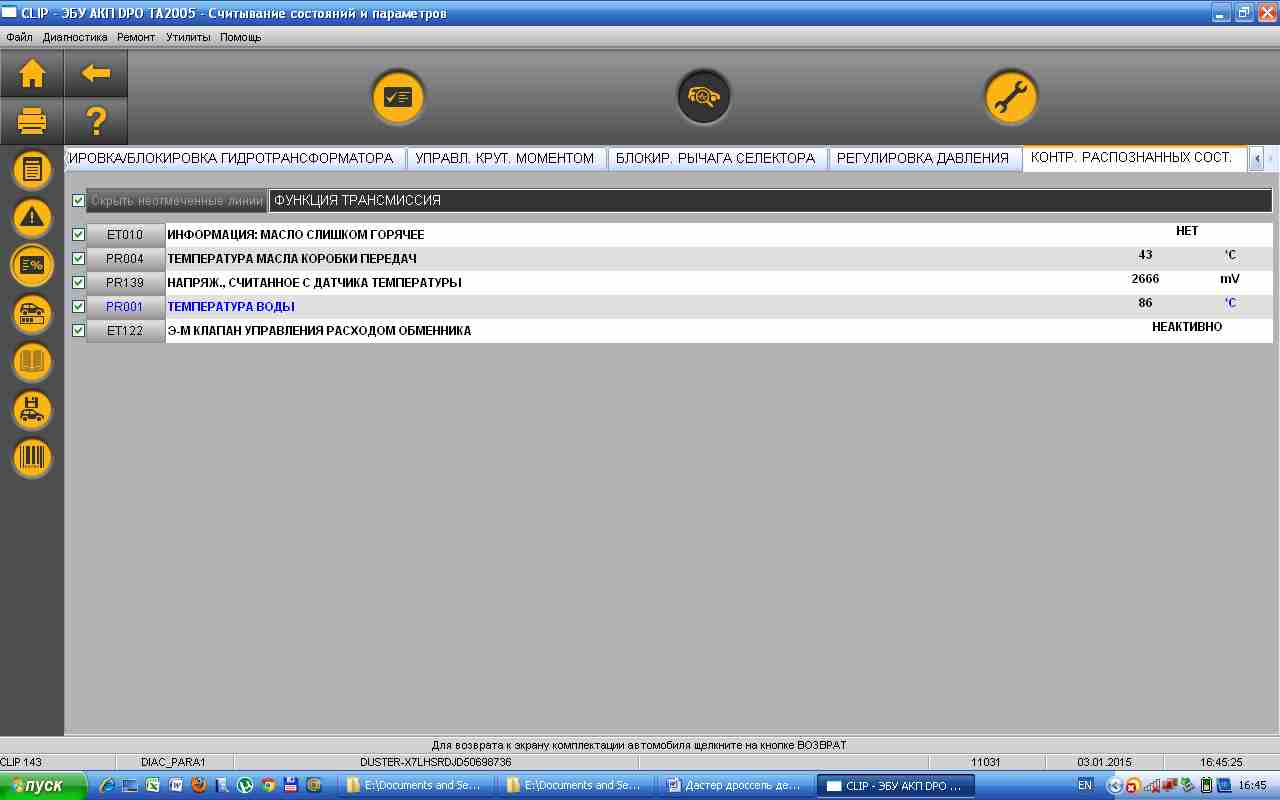Click the car diagnostics magnifier icon
This screenshot has height=800, width=1280.
point(703,97)
